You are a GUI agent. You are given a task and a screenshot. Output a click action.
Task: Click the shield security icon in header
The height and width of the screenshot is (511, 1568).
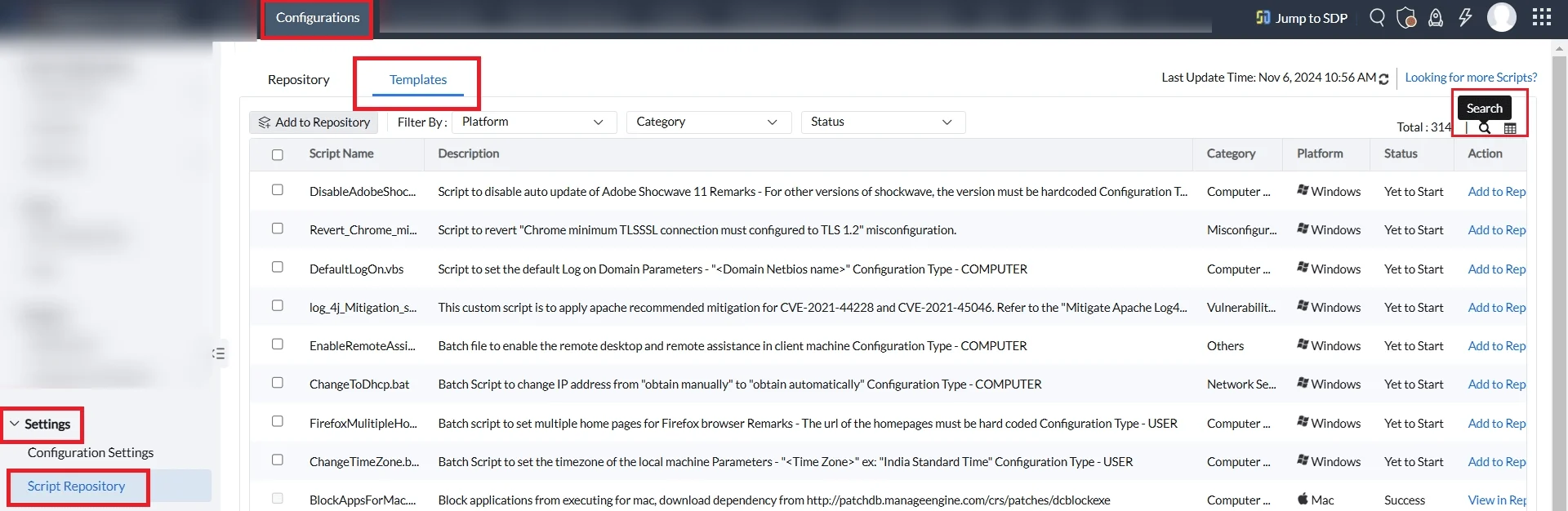(x=1406, y=17)
